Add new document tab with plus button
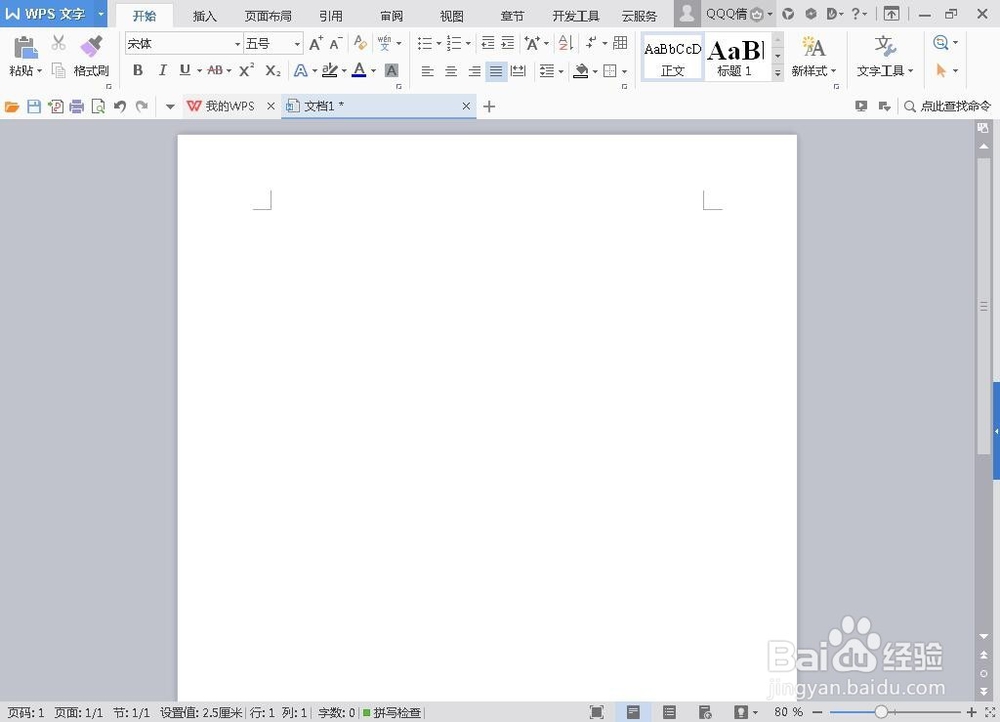Viewport: 1000px width, 722px height. tap(489, 107)
